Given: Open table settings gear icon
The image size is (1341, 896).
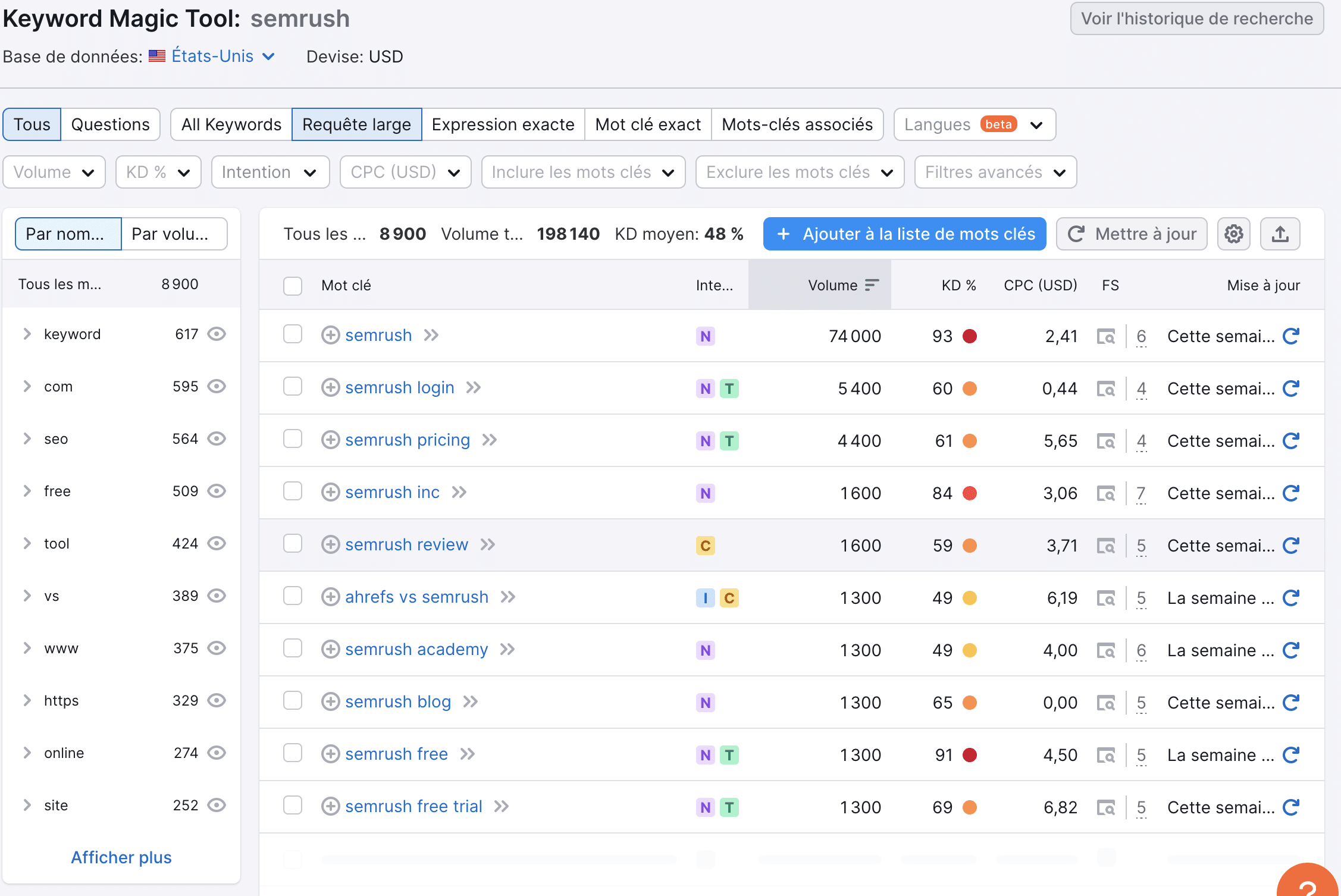Looking at the screenshot, I should pyautogui.click(x=1233, y=234).
